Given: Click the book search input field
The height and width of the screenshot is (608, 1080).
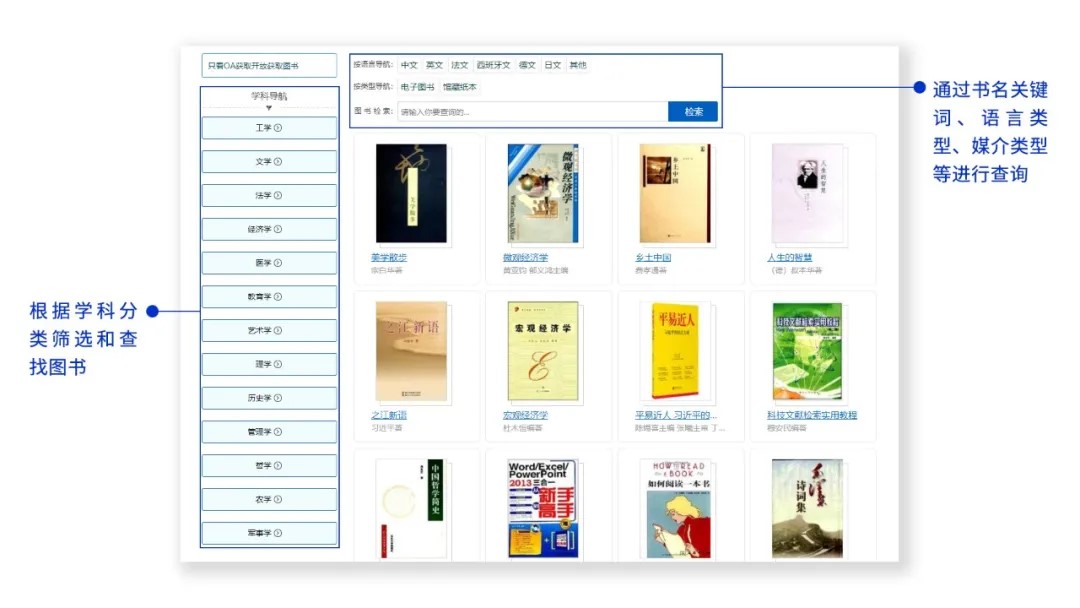Looking at the screenshot, I should pyautogui.click(x=532, y=112).
